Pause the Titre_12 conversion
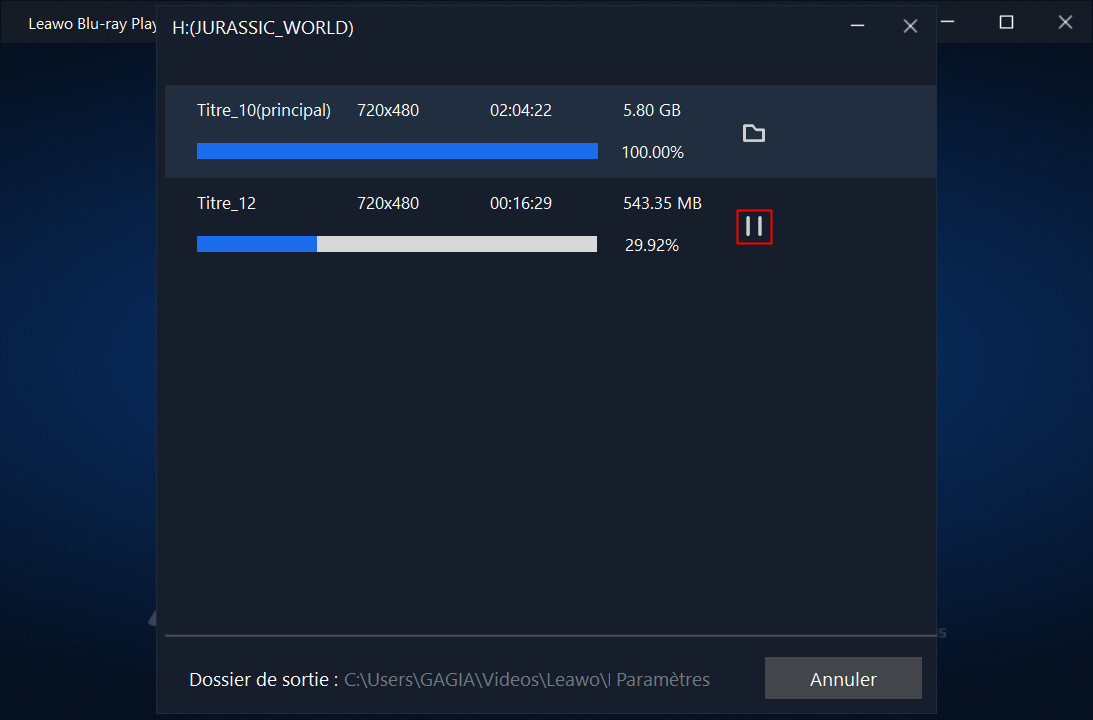The height and width of the screenshot is (720, 1093). (x=754, y=226)
